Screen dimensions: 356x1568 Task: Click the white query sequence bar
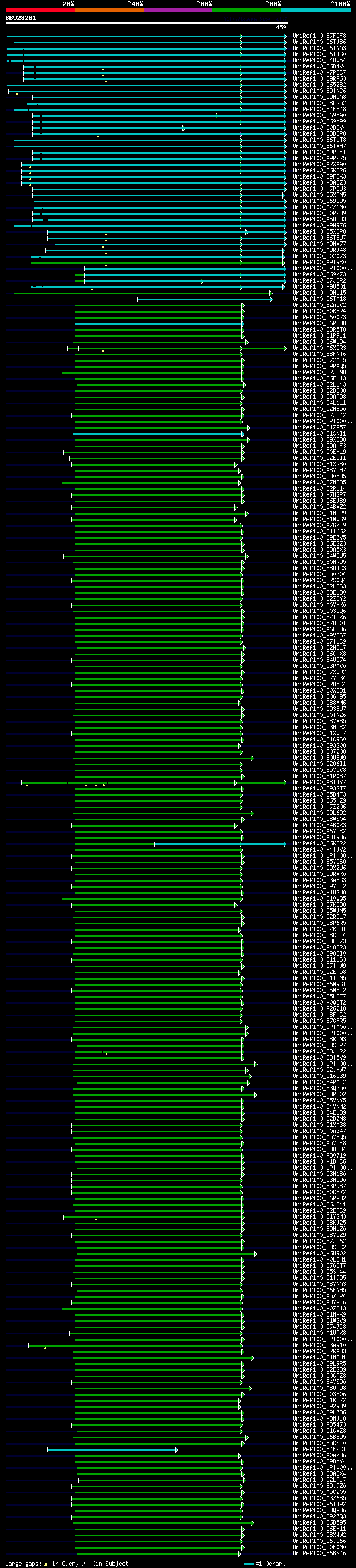click(x=147, y=22)
